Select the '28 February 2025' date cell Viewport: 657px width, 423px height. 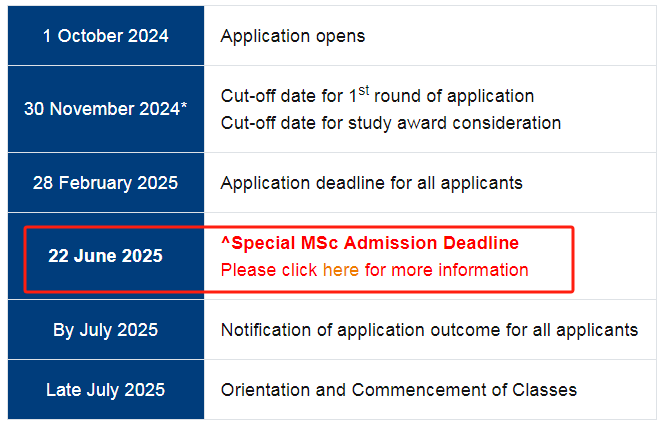(106, 183)
